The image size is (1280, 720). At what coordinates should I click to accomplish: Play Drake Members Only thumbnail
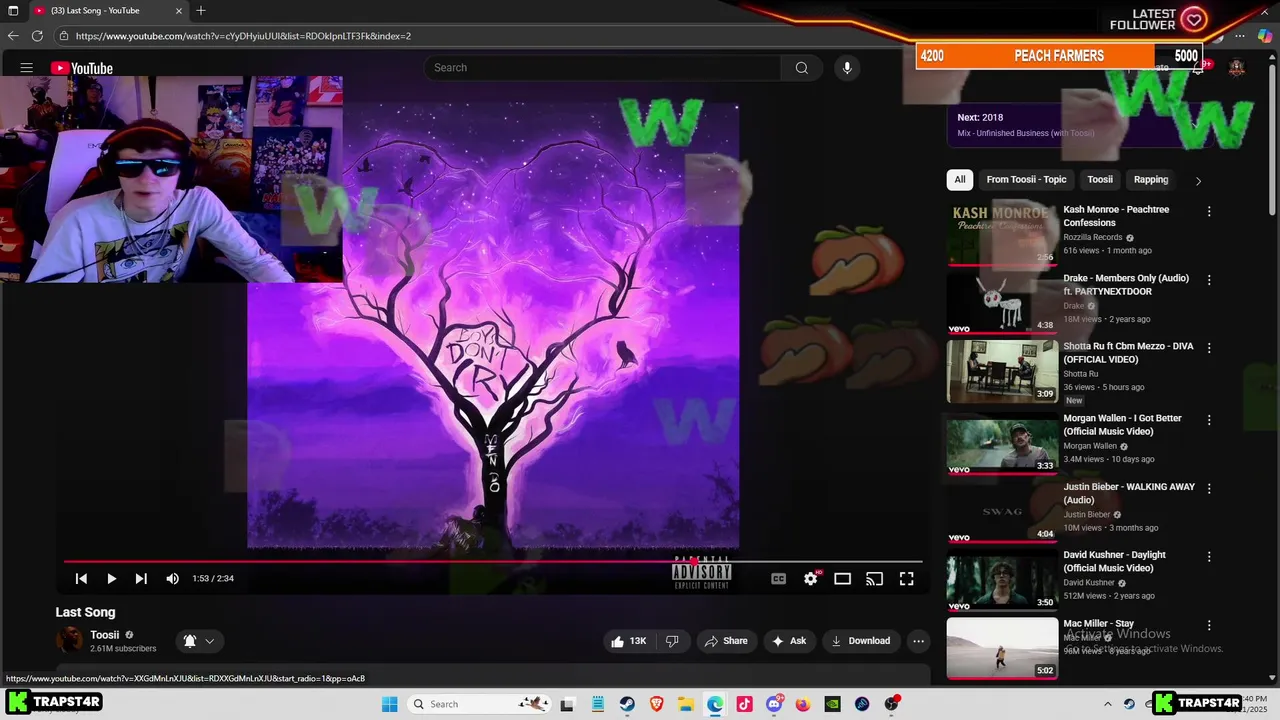point(1002,303)
